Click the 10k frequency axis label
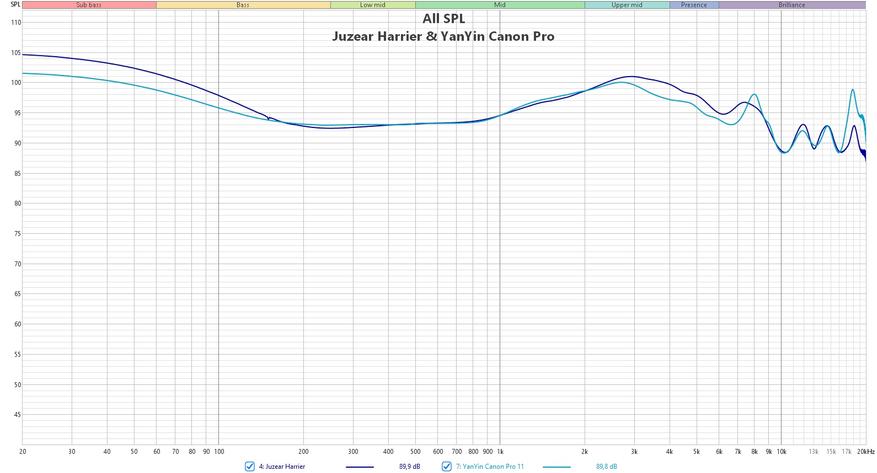 [781, 452]
